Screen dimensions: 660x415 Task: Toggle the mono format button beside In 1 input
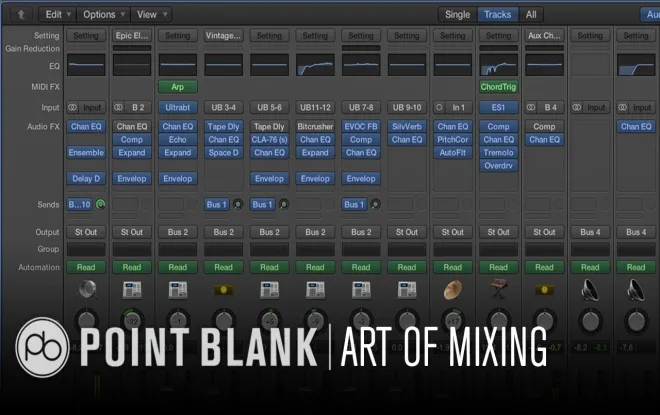coord(439,107)
